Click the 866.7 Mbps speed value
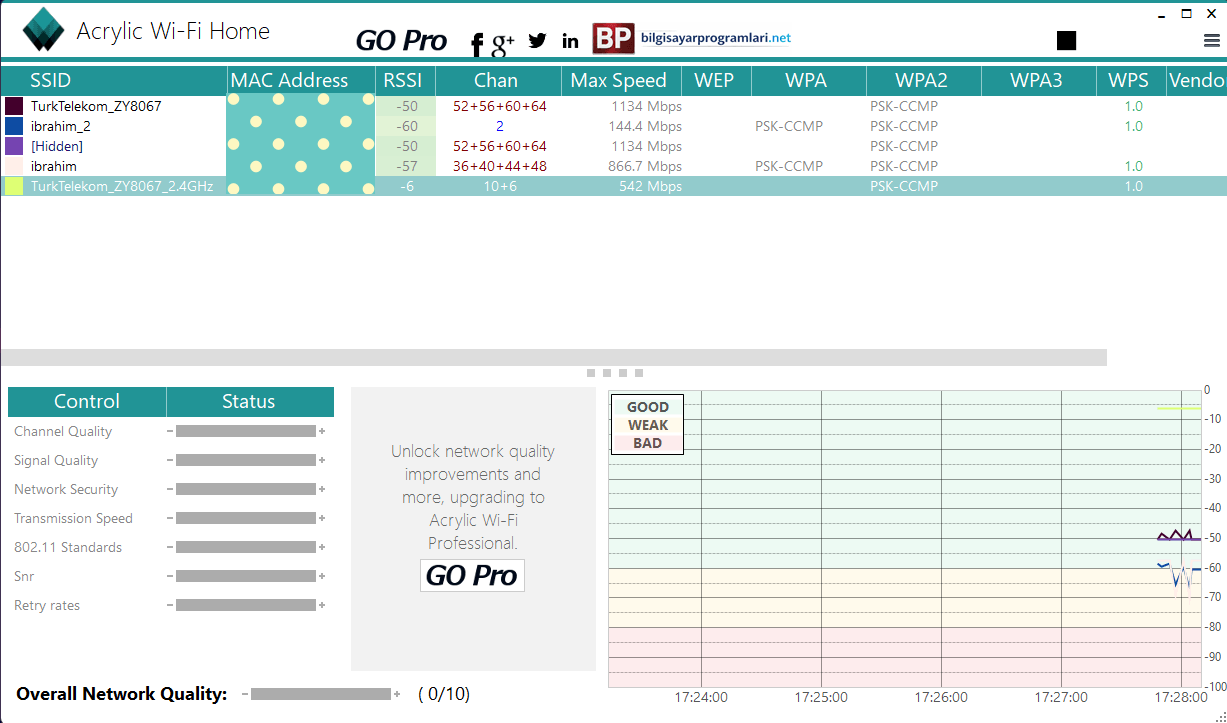The image size is (1227, 723). pos(645,166)
